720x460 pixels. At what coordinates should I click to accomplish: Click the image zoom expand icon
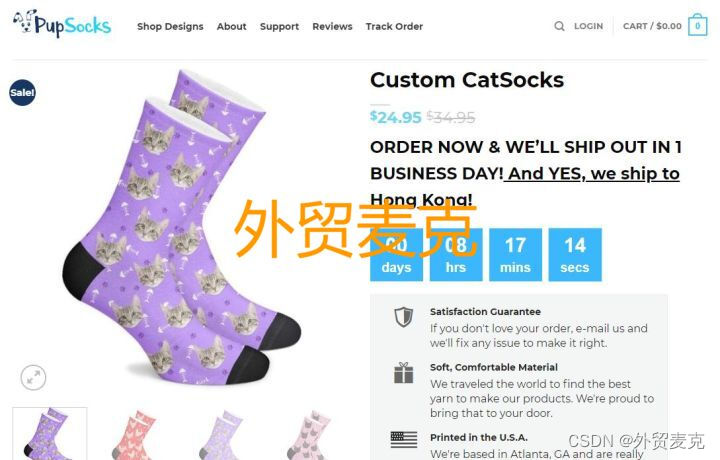pos(34,377)
